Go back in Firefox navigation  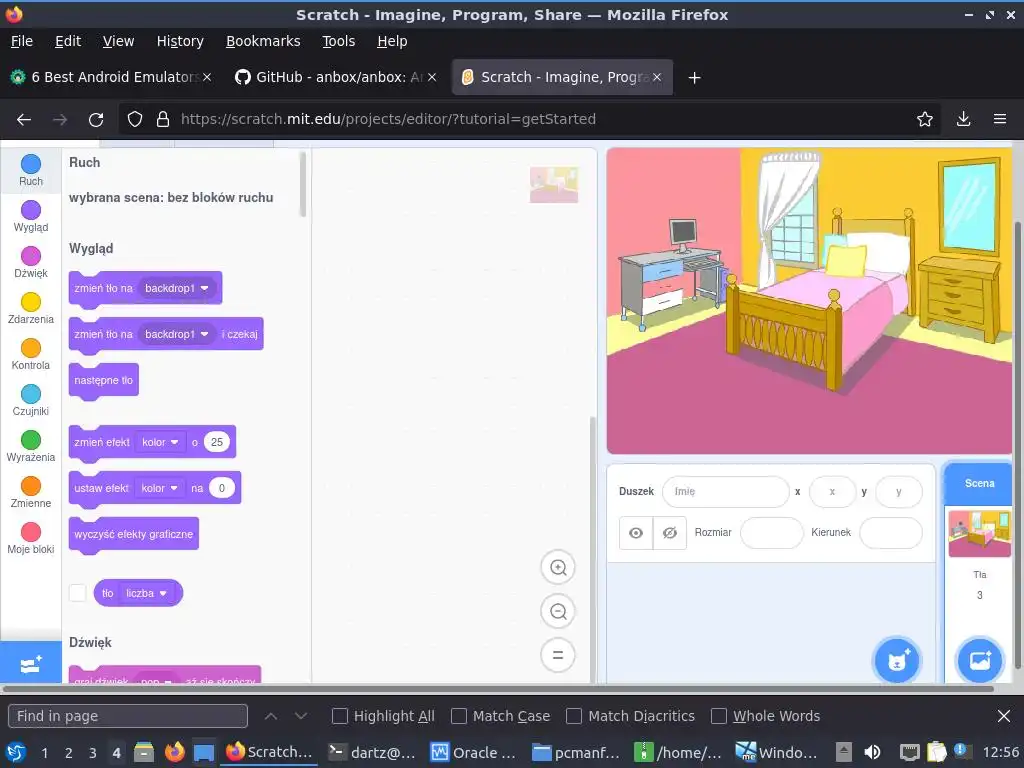click(24, 120)
